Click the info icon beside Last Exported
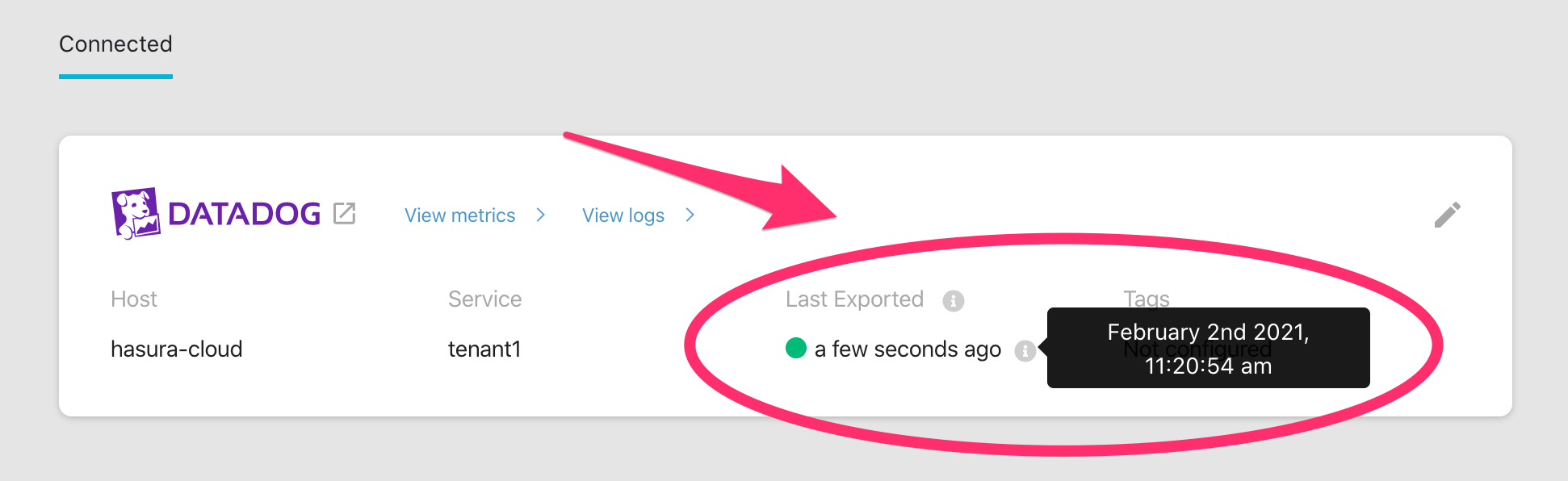The height and width of the screenshot is (481, 1568). click(x=954, y=299)
